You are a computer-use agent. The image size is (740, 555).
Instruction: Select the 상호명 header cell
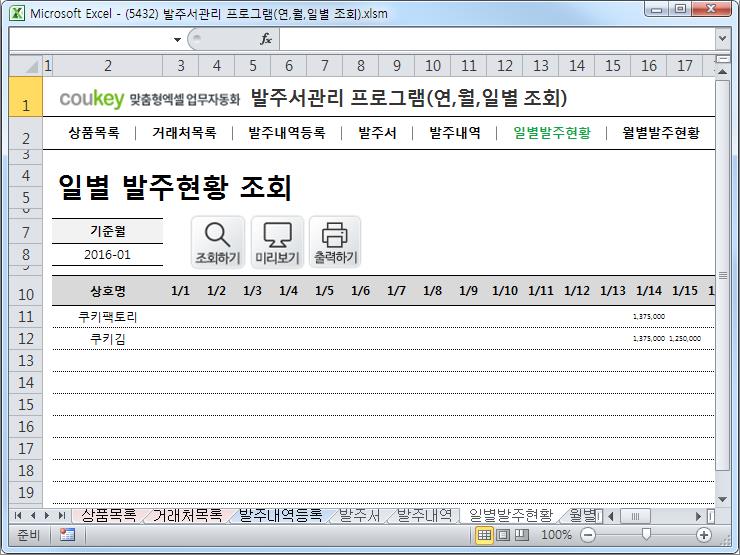click(108, 291)
